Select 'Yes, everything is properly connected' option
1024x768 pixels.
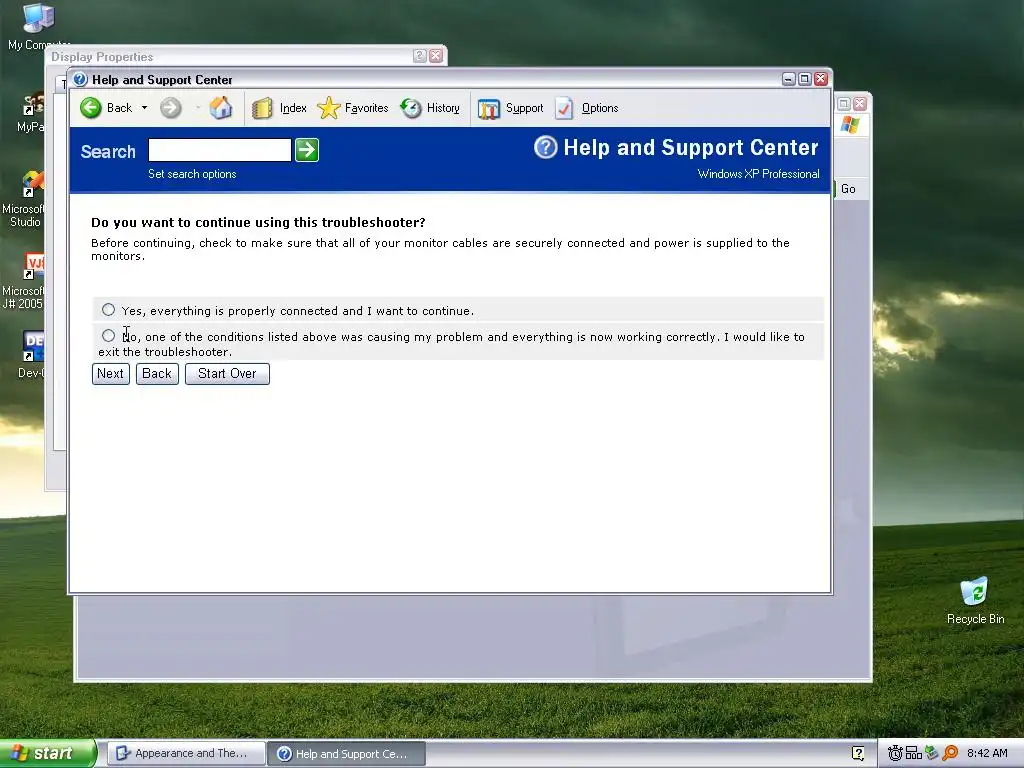(108, 310)
